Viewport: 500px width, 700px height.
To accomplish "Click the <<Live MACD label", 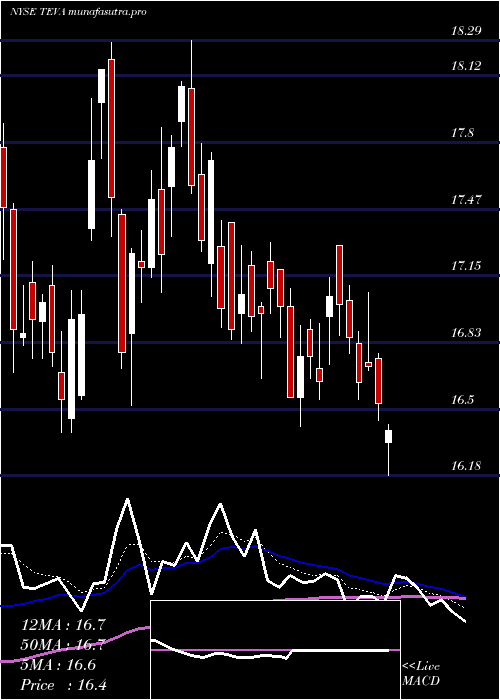I will tap(421, 674).
